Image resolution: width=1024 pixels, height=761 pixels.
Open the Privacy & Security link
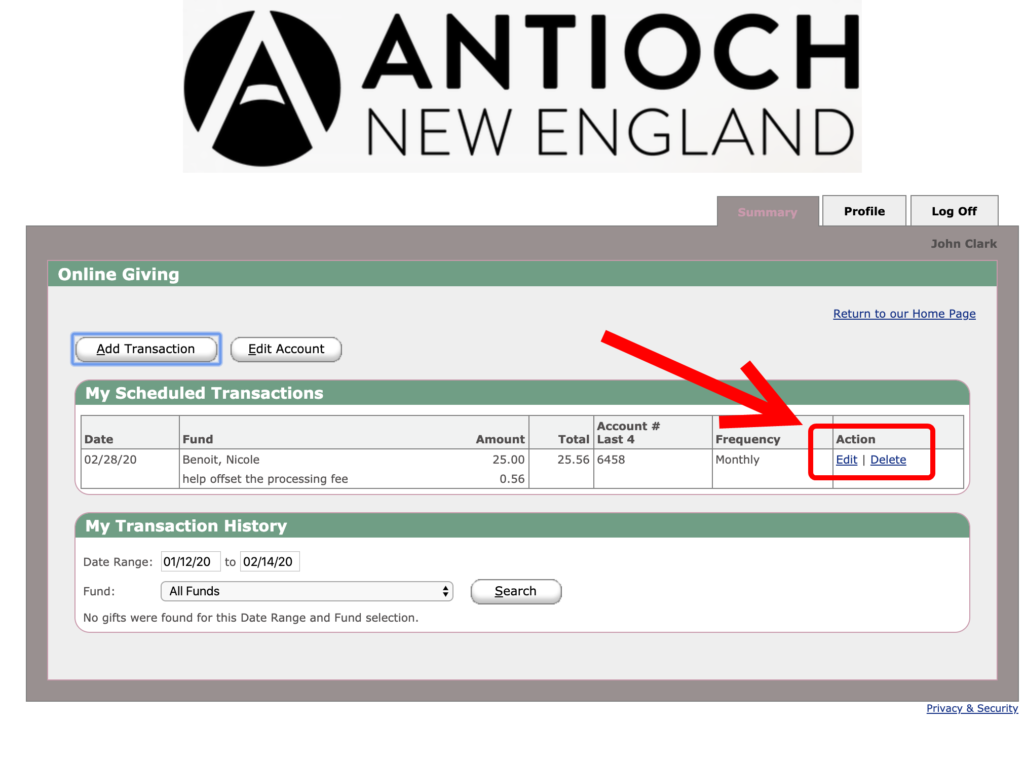tap(972, 708)
